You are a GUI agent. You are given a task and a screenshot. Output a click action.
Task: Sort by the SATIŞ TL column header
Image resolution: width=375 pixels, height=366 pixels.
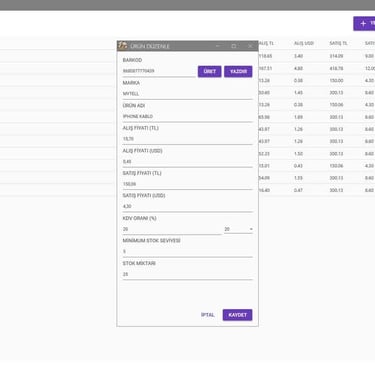pyautogui.click(x=338, y=43)
